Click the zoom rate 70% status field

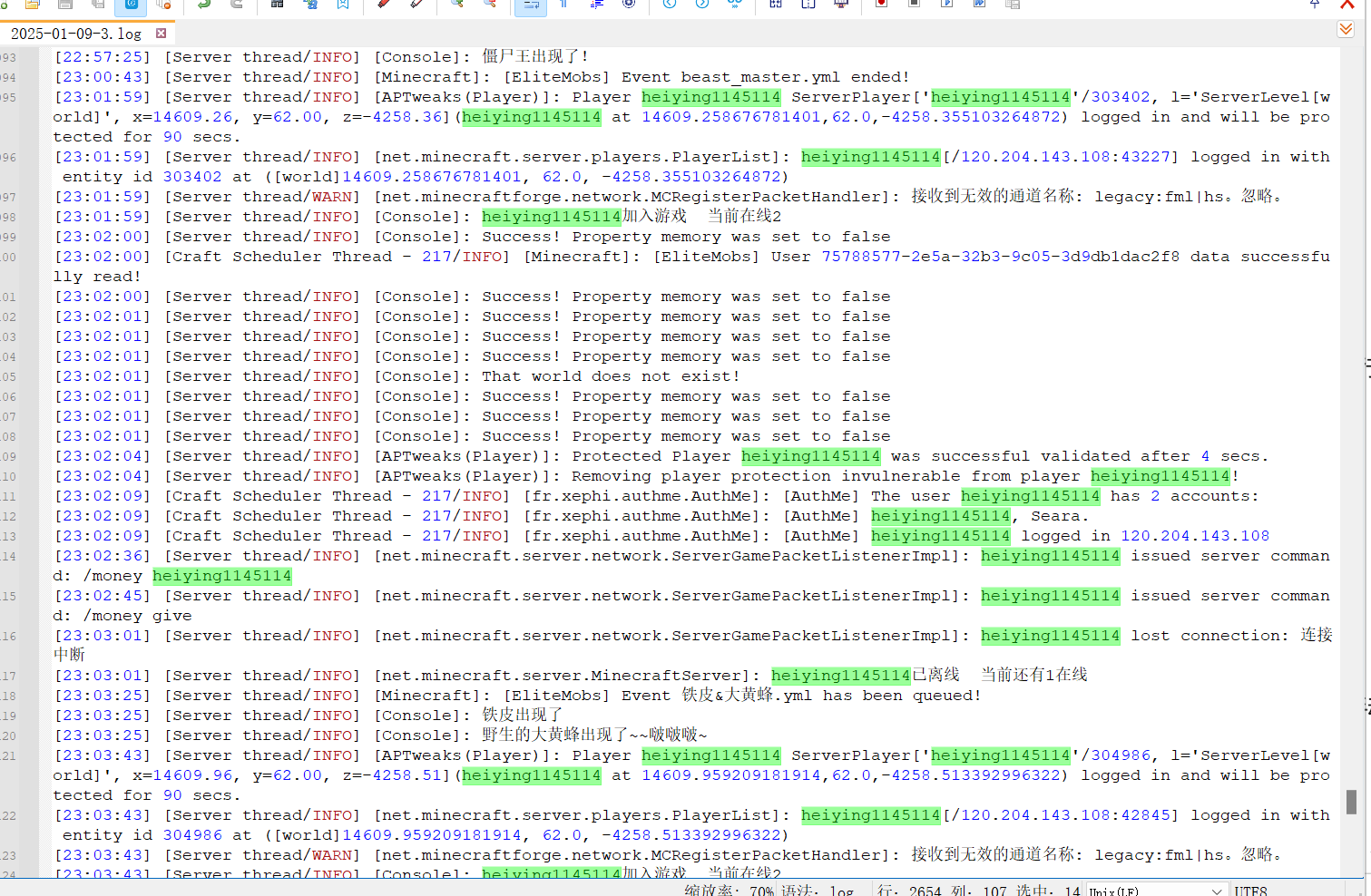[730, 891]
